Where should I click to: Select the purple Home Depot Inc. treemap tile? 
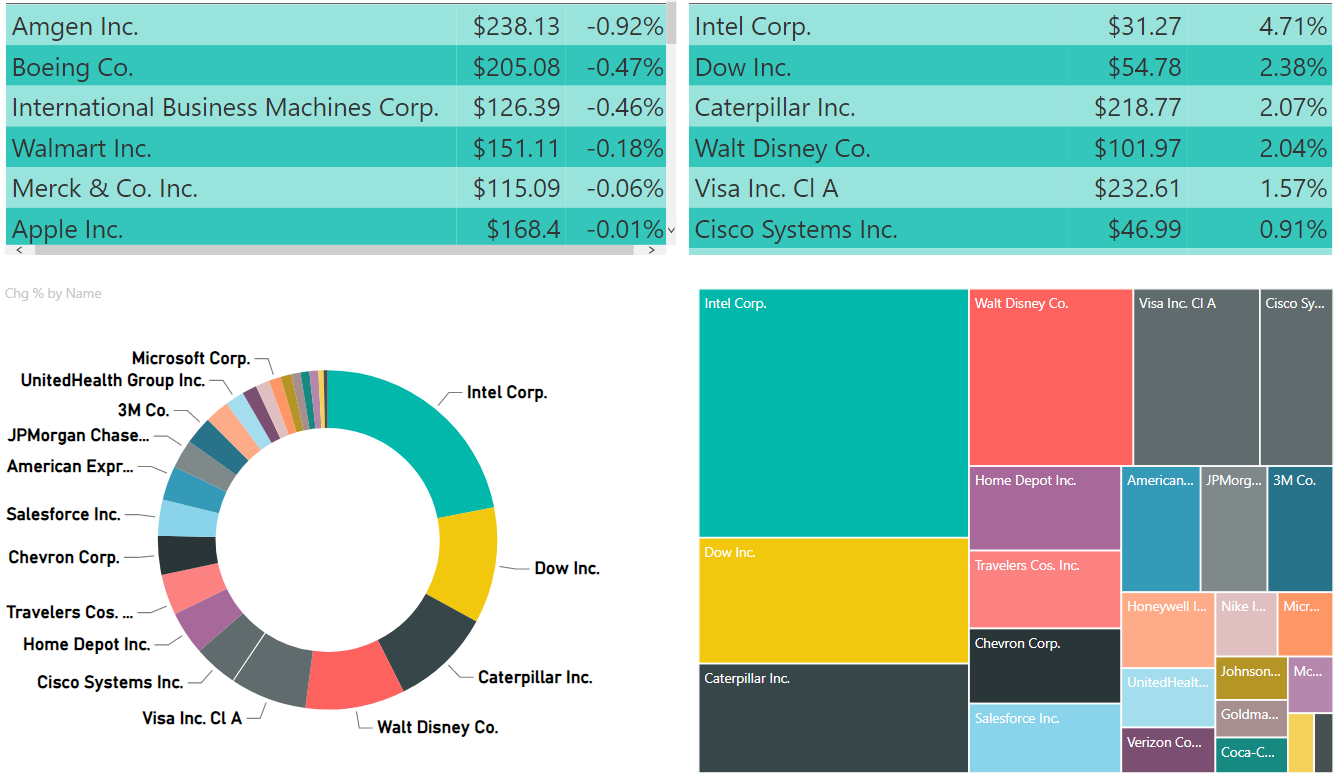[1044, 508]
